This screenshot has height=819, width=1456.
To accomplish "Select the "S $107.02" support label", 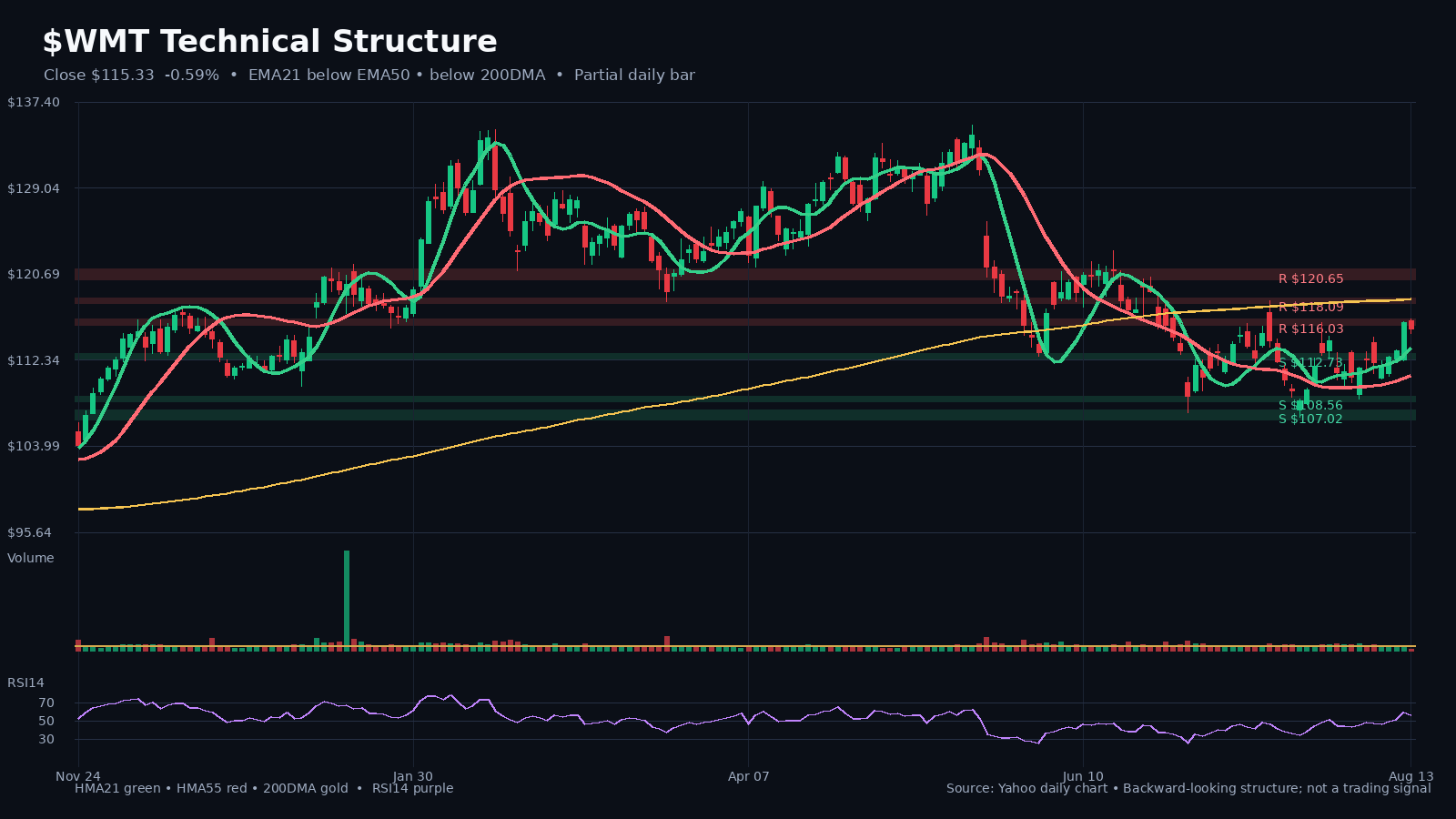I will (x=1310, y=420).
